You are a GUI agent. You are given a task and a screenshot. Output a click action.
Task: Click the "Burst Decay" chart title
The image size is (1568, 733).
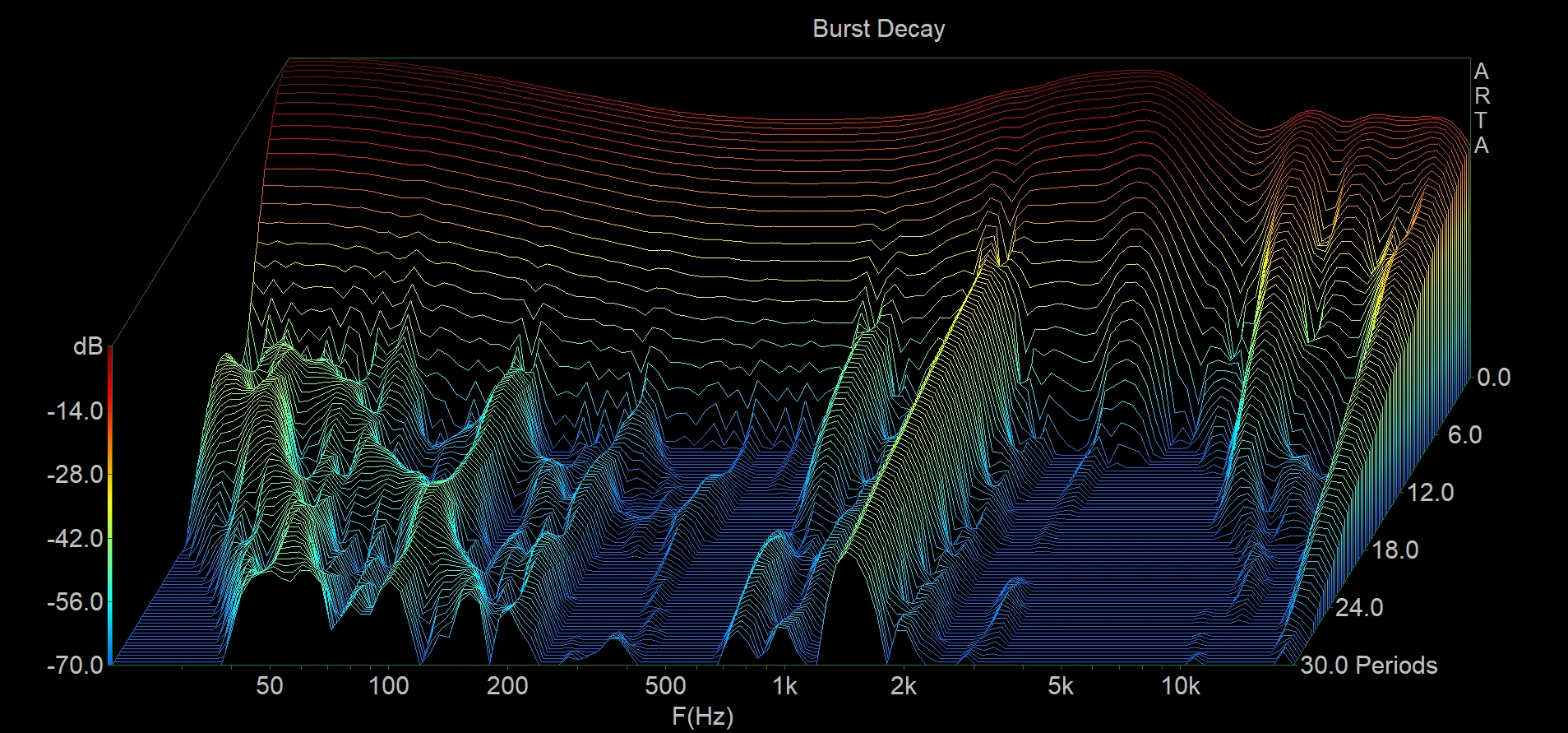tap(878, 29)
